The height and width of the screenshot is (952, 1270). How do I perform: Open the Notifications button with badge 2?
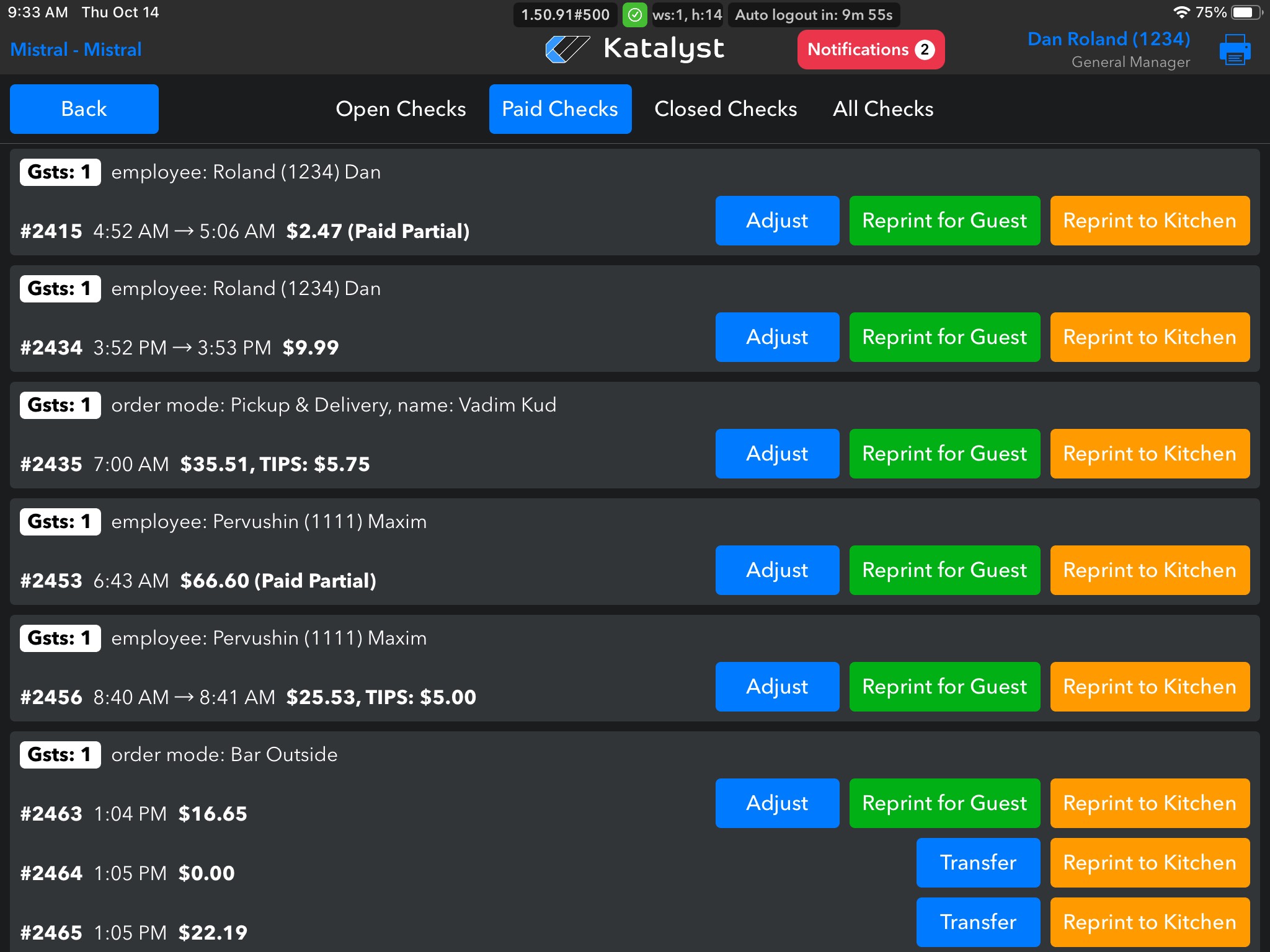pos(871,50)
